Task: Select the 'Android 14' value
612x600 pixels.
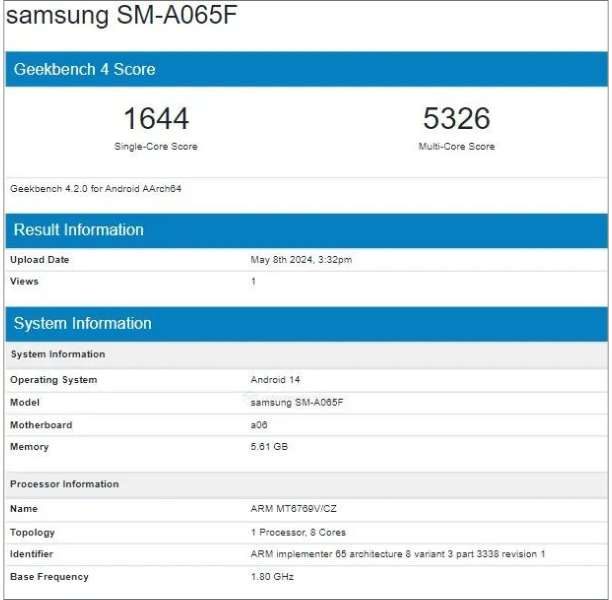Action: point(275,380)
